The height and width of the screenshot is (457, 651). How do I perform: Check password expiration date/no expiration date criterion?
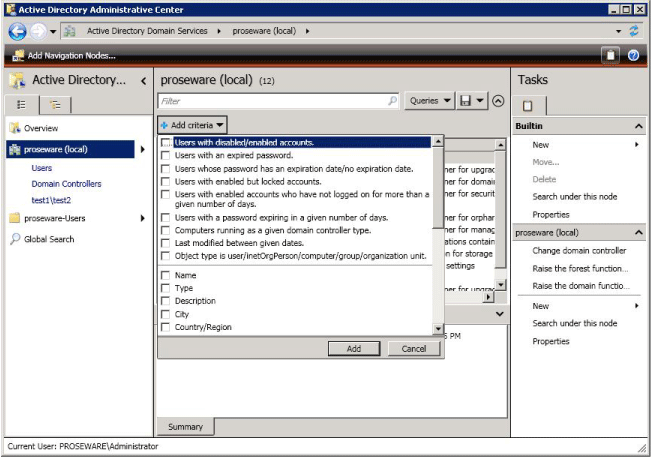pyautogui.click(x=165, y=169)
